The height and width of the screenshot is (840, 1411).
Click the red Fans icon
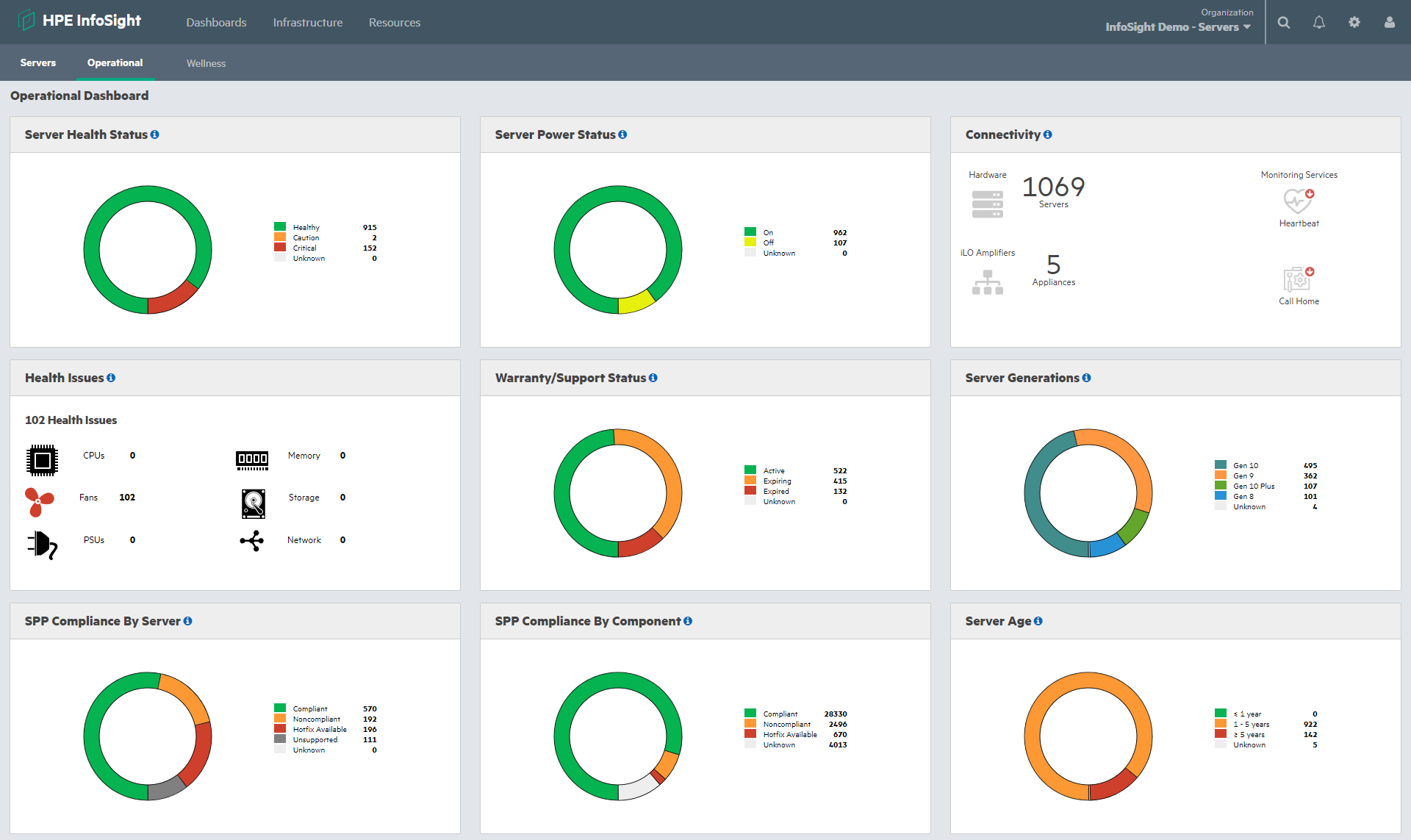(x=40, y=501)
